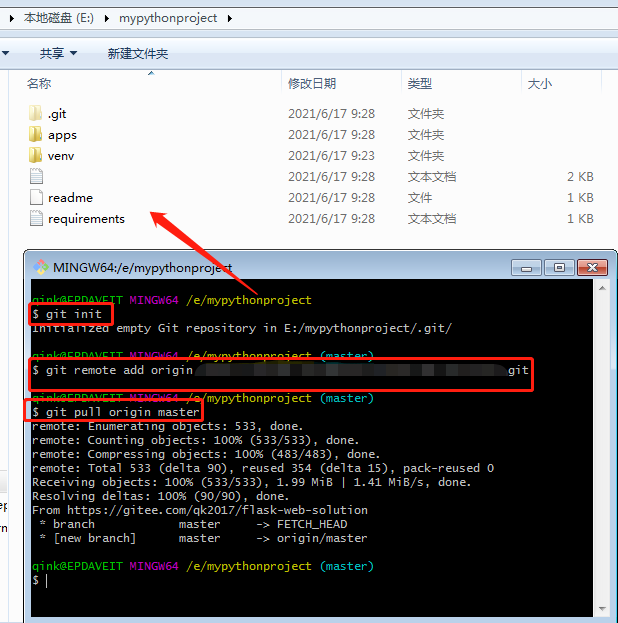
Task: Expand breadcrumb arrow after 本地磁盘 (E:)
Action: pos(107,18)
